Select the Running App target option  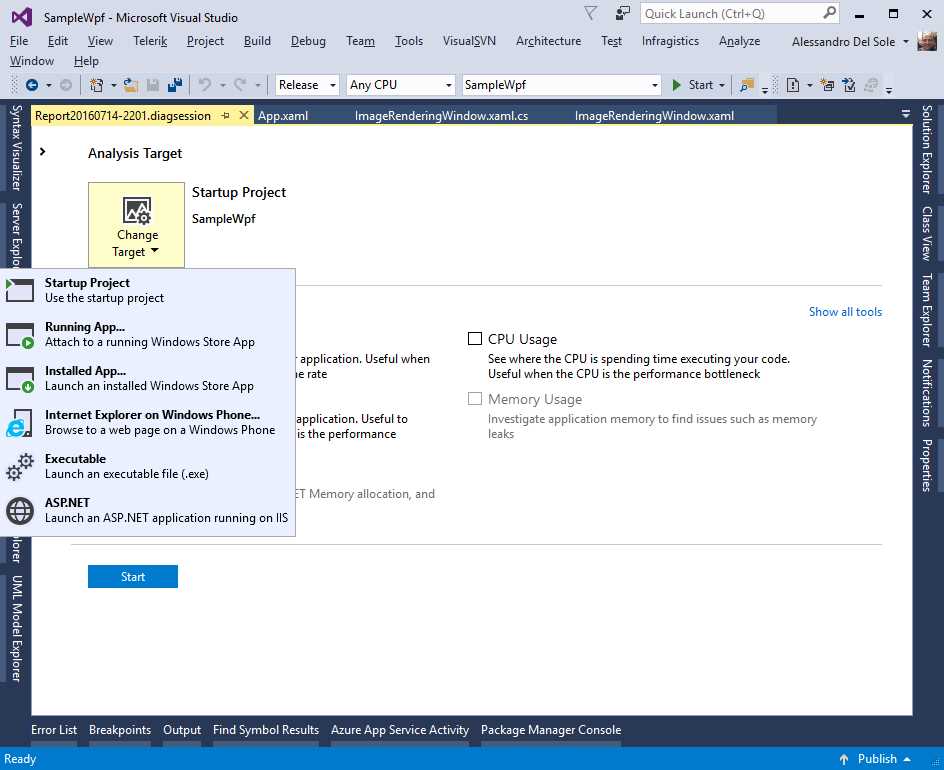pyautogui.click(x=148, y=335)
